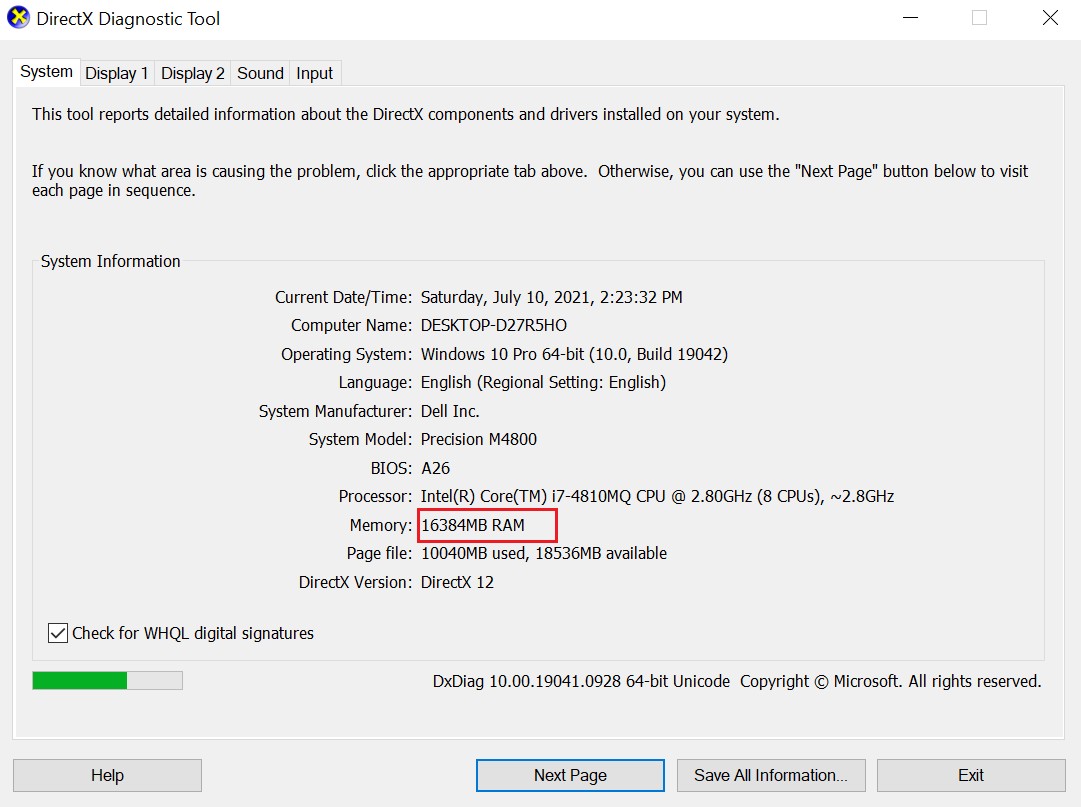Viewport: 1081px width, 807px height.
Task: Click the green diagnostic progress bar
Action: [x=107, y=681]
